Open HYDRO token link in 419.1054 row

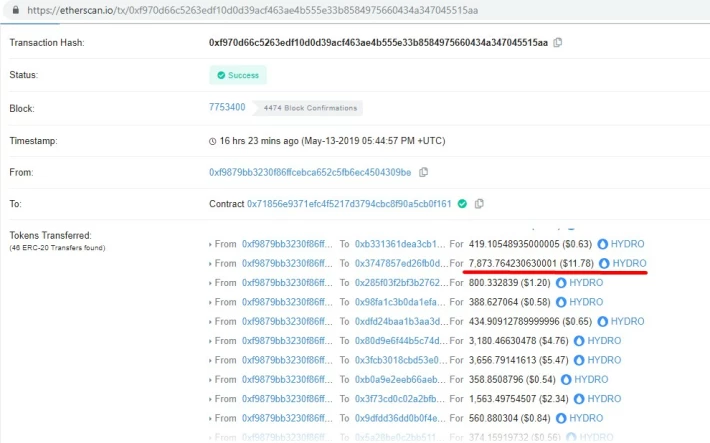pyautogui.click(x=628, y=244)
